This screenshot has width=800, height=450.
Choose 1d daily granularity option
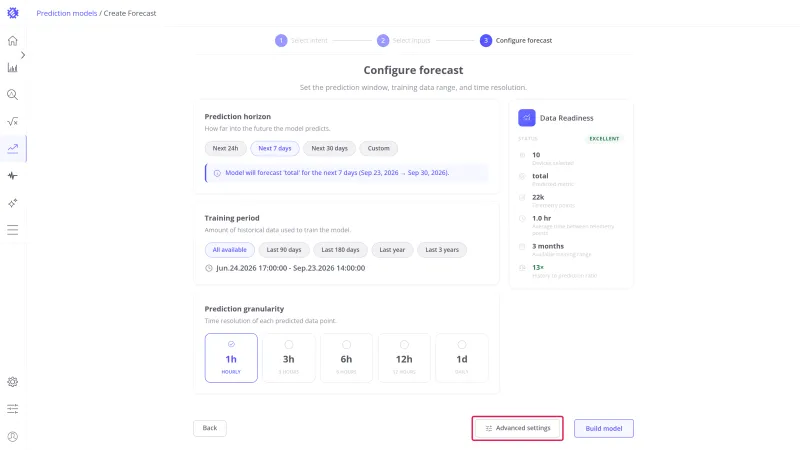tap(462, 358)
